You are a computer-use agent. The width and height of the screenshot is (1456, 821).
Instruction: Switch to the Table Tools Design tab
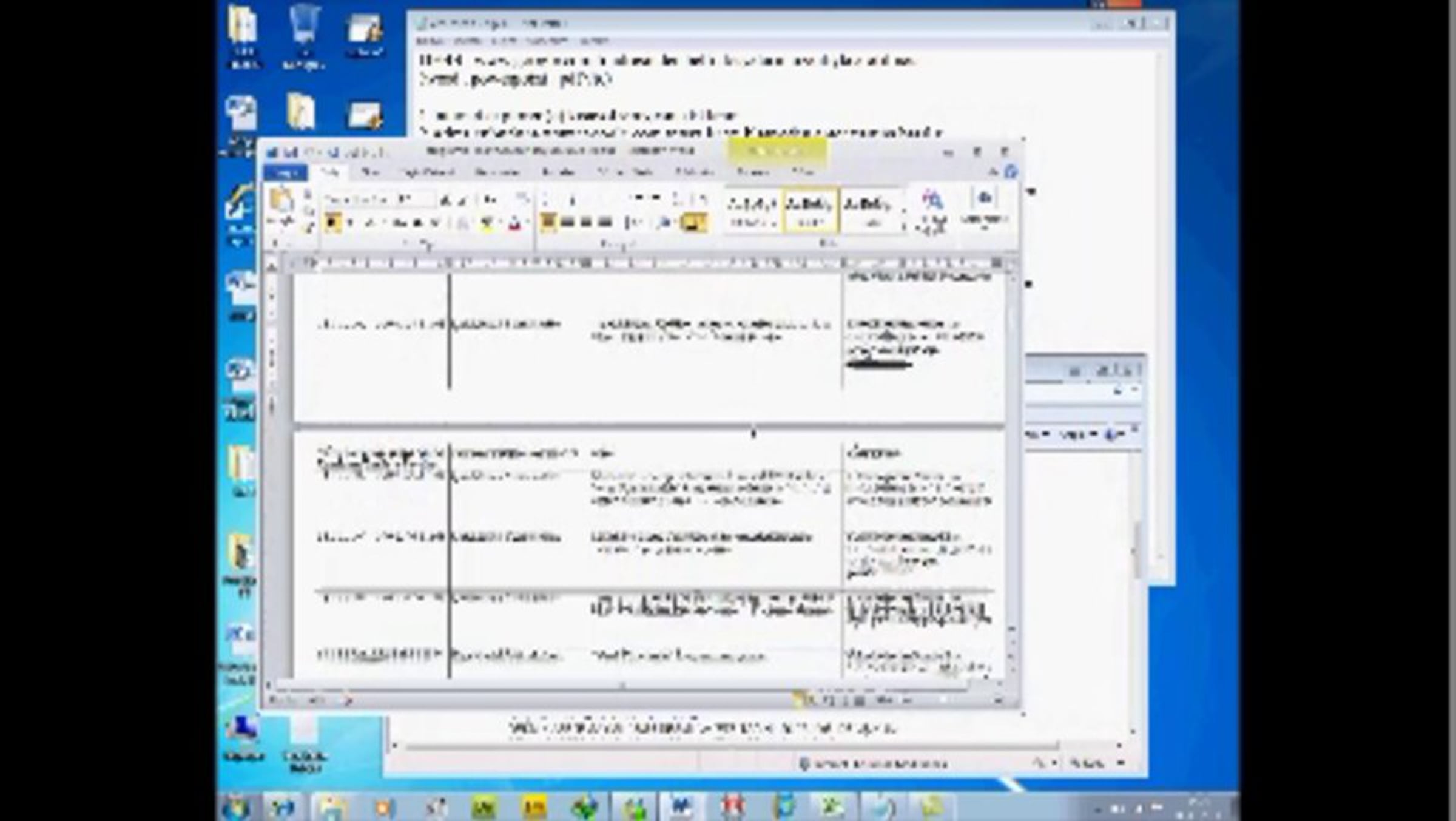click(x=753, y=173)
